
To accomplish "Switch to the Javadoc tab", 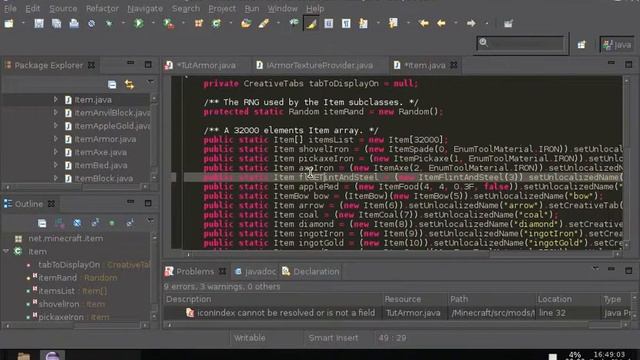I will (256, 271).
